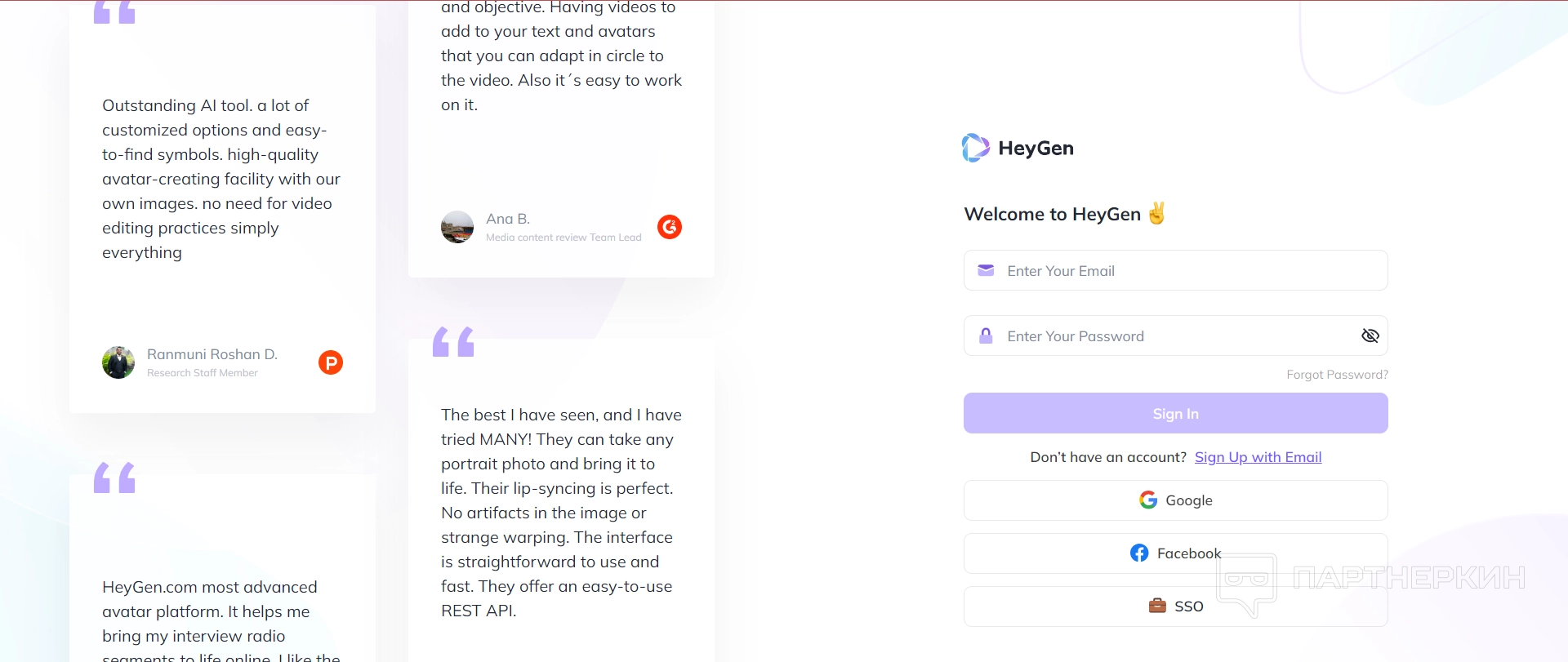The image size is (1568, 662).
Task: Click 'The best I have seen' review text
Action: pos(561,513)
